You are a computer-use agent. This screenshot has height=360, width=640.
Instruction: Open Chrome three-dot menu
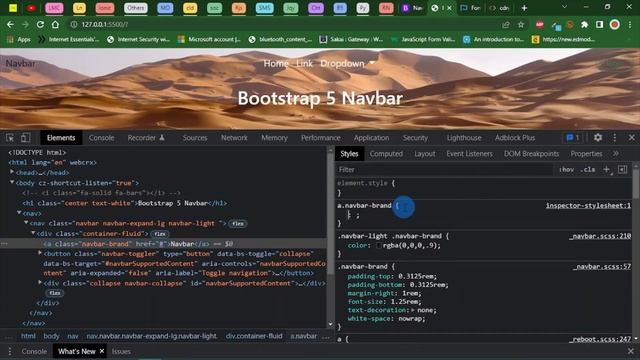click(x=630, y=24)
